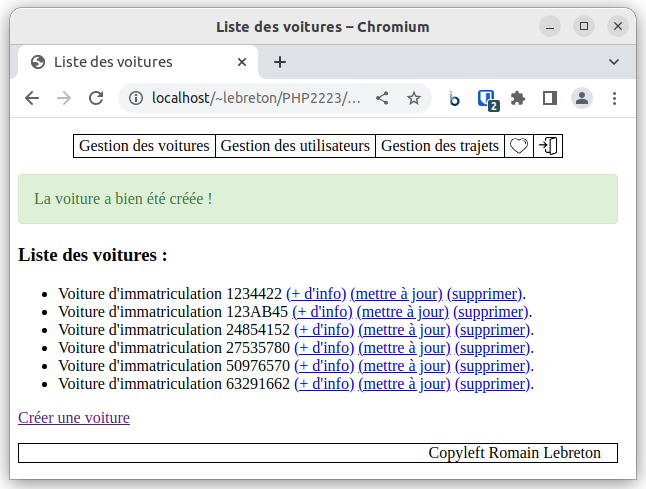The width and height of the screenshot is (646, 489).
Task: Click 'mettre à jour' for car 63291662
Action: point(405,384)
